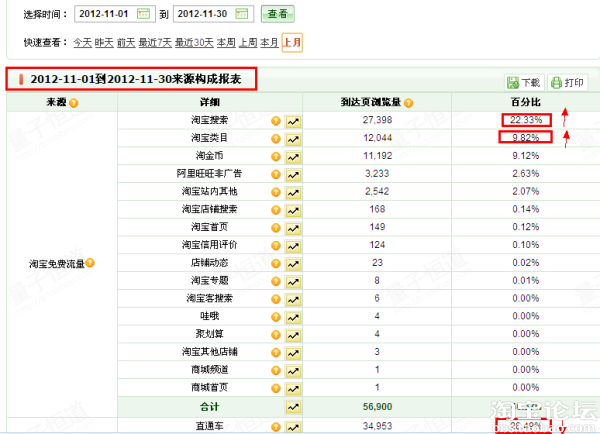Viewport: 600px width, 434px height.
Task: Open help icon for 店铺动态 row
Action: coord(276,264)
